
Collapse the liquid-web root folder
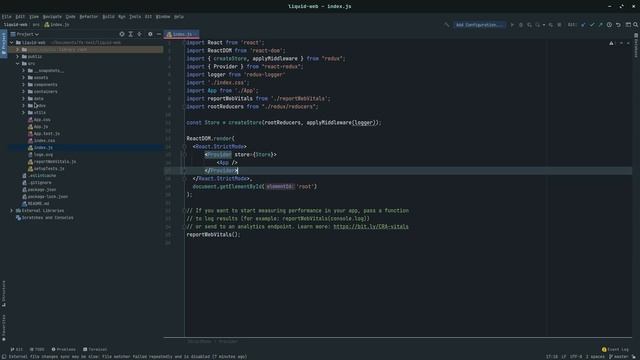click(12, 42)
